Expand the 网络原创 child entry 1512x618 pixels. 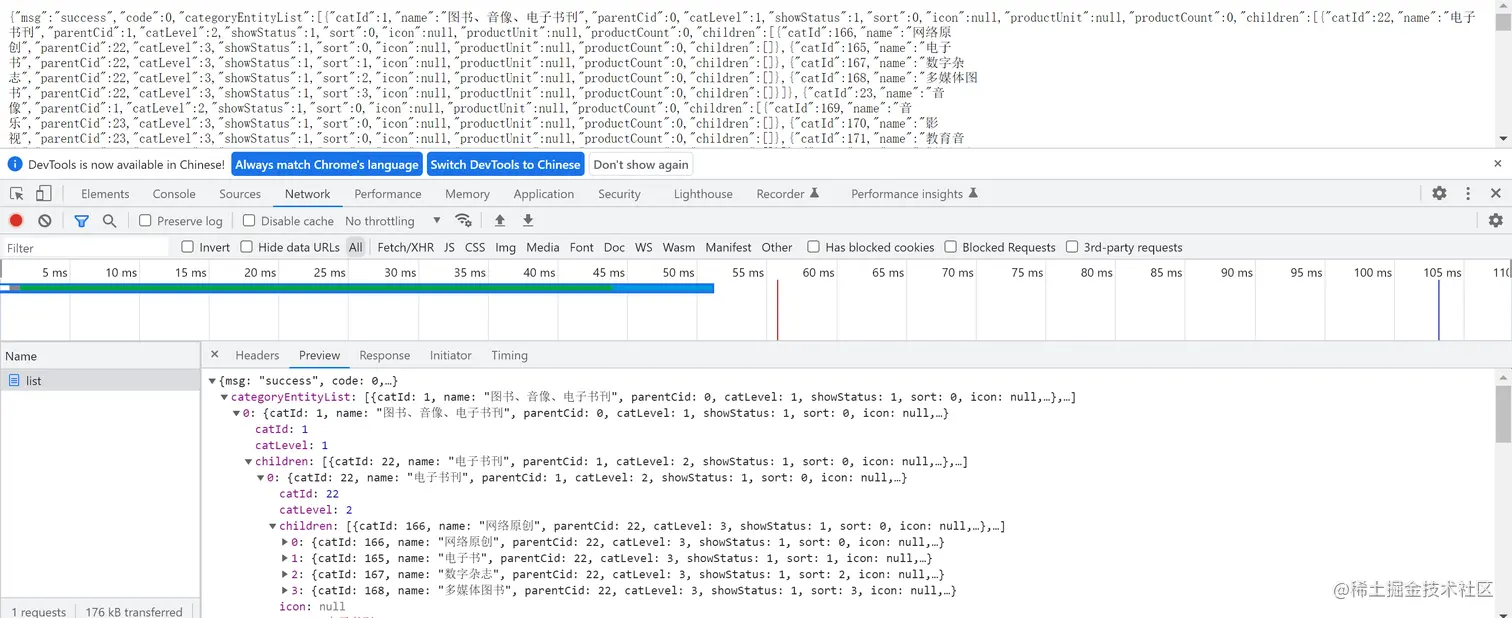point(285,542)
